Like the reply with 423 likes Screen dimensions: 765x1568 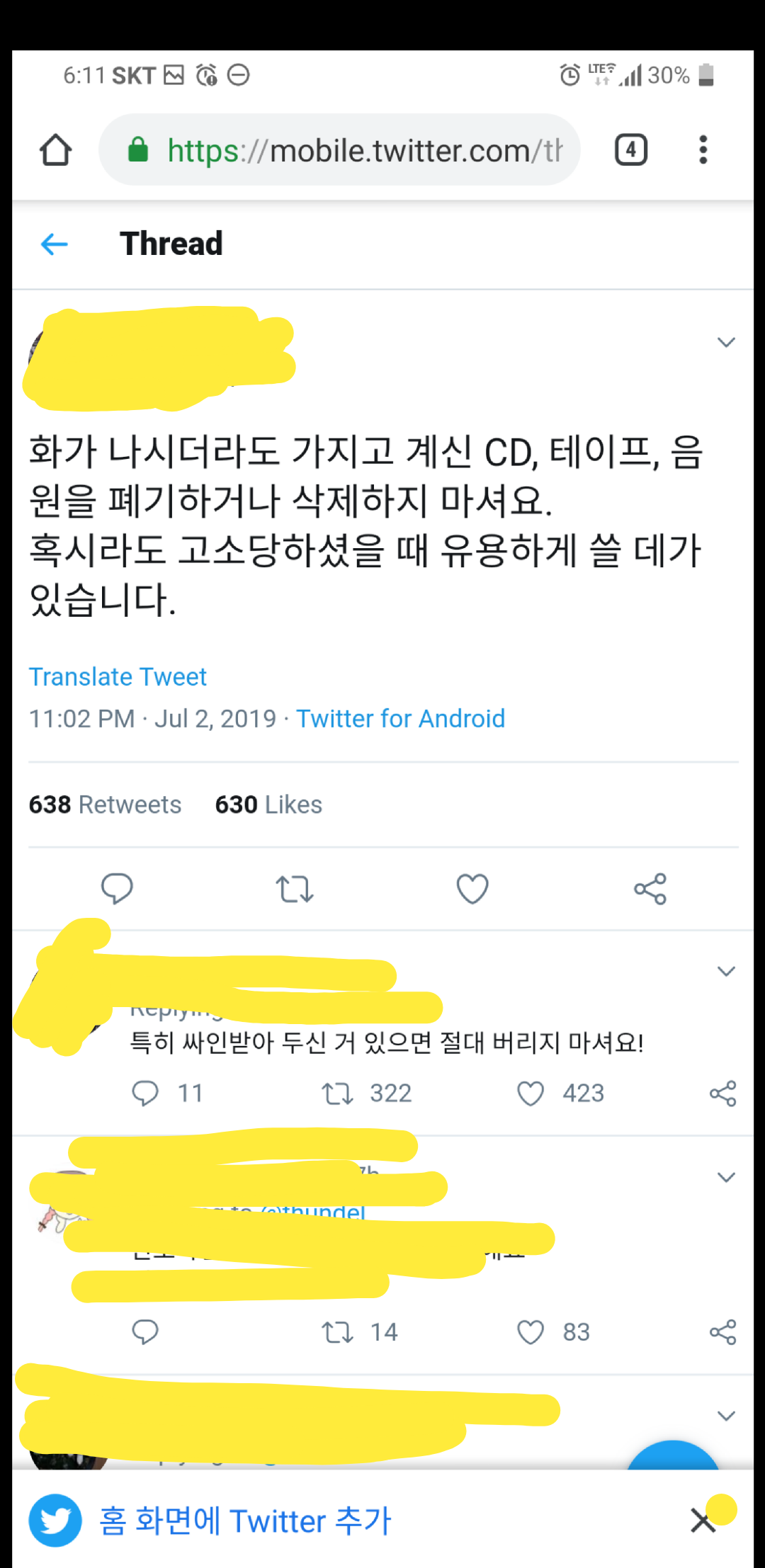click(x=560, y=1093)
